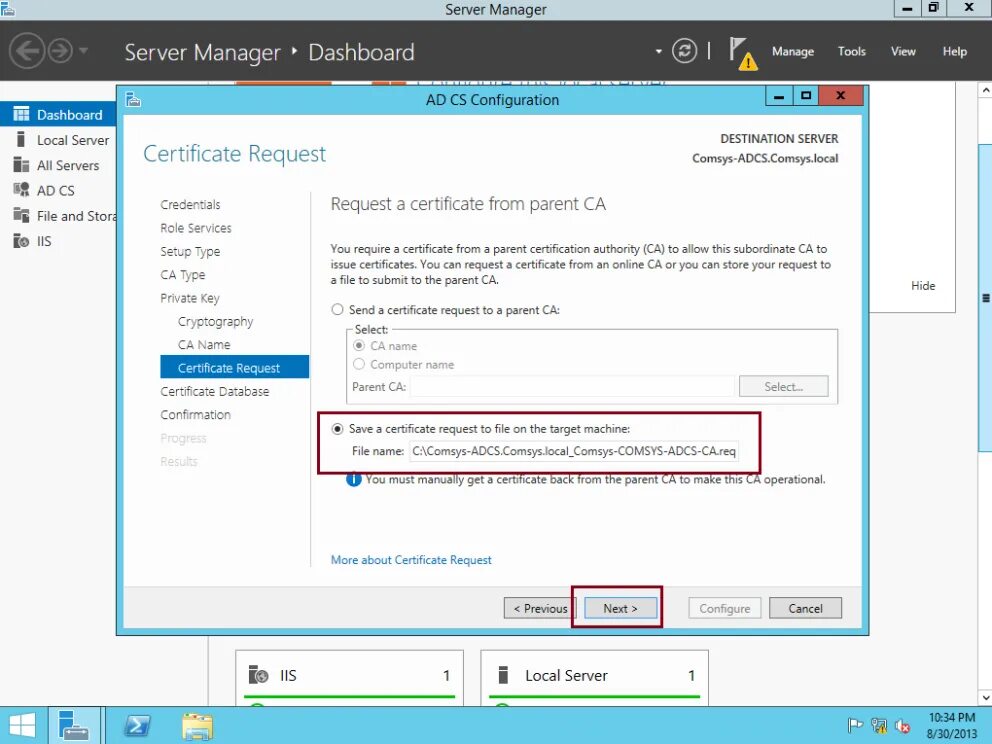Select the Certificate Request wizard step

(235, 368)
